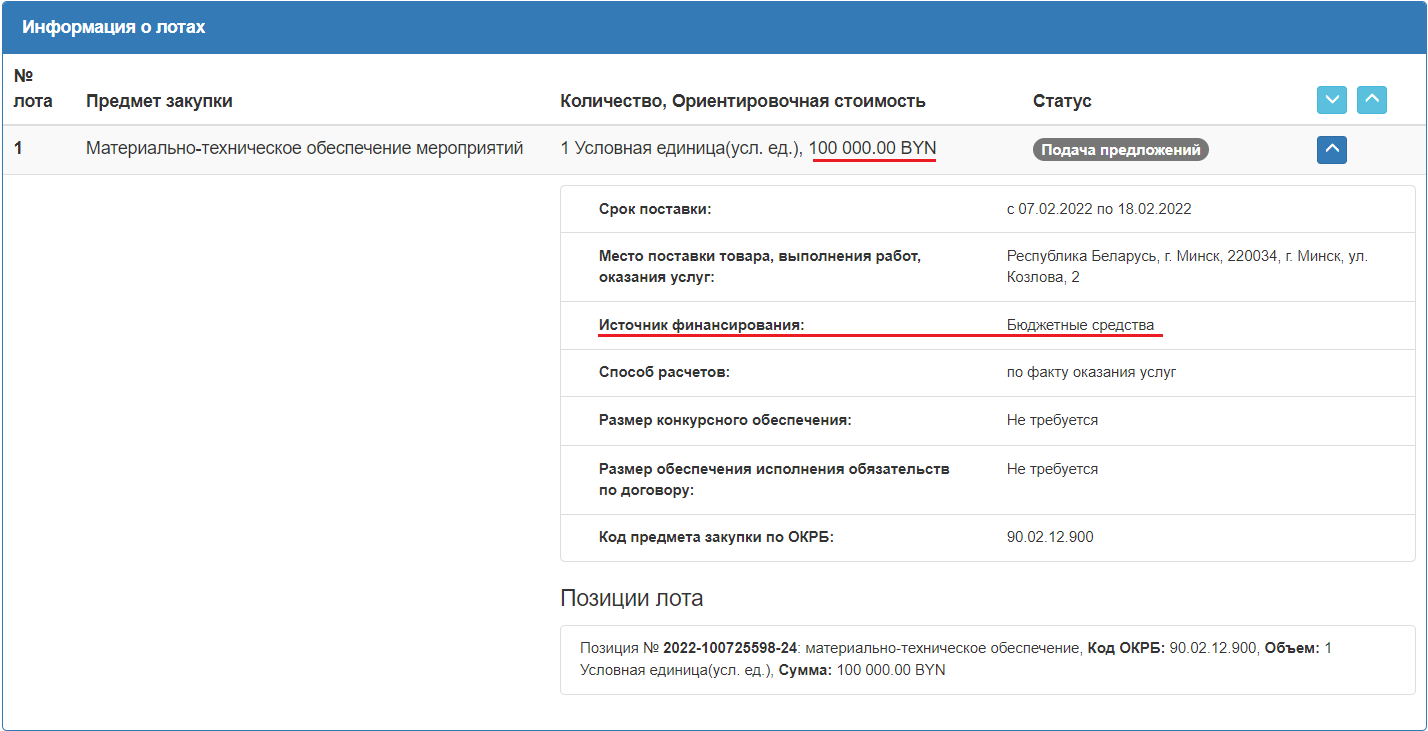Click 'Место поставки товара' label
The height and width of the screenshot is (731, 1428).
pyautogui.click(x=760, y=266)
